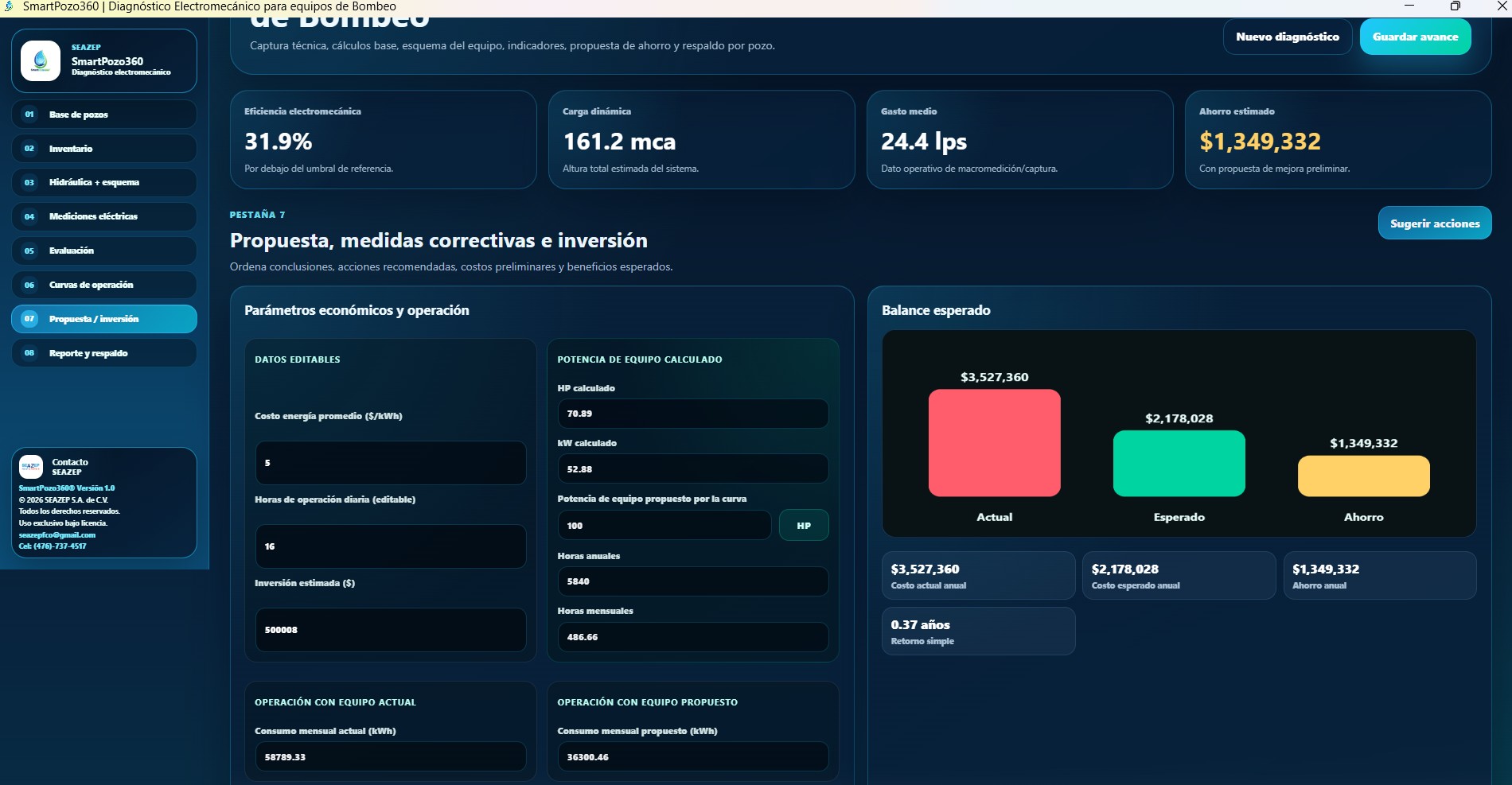Click Carga dinámica 161.2 mca card
This screenshot has width=1512, height=785.
click(702, 140)
